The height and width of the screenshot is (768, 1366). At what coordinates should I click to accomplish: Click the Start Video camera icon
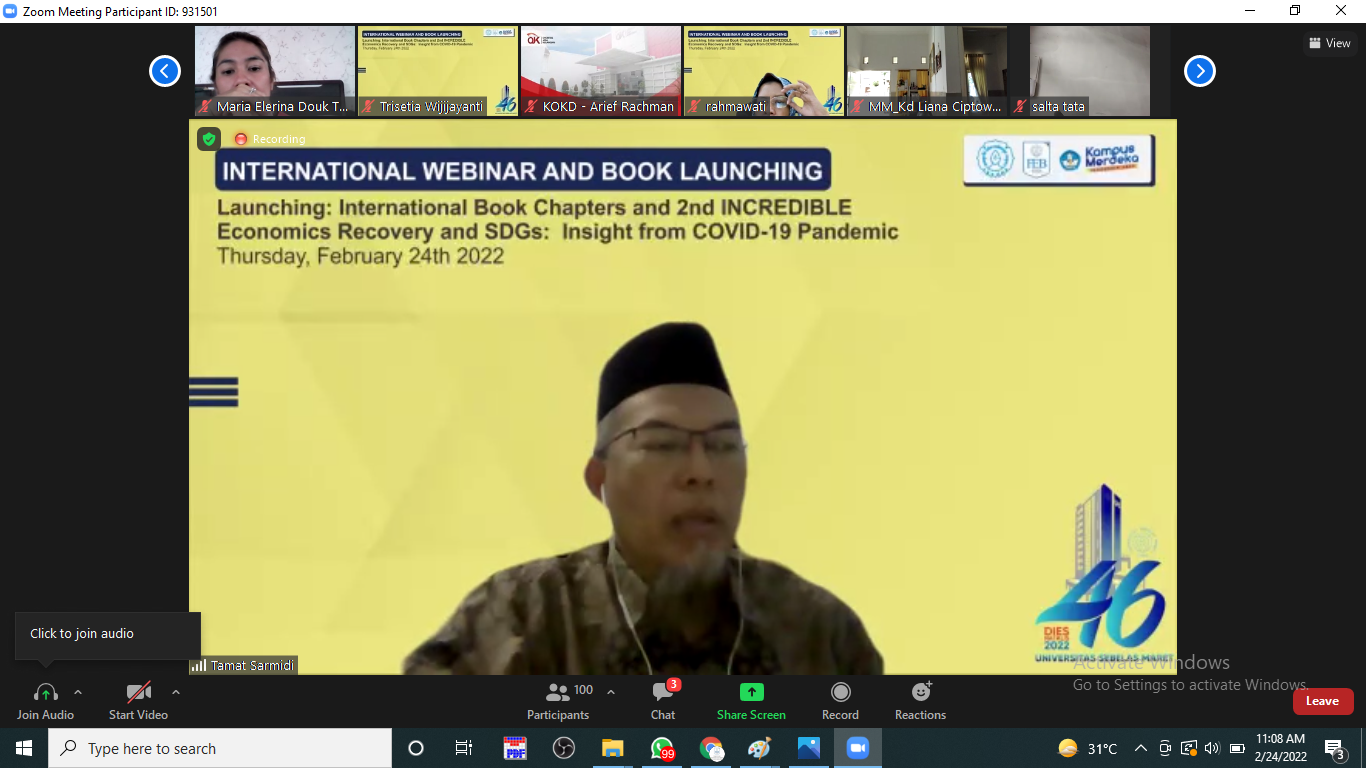click(138, 692)
